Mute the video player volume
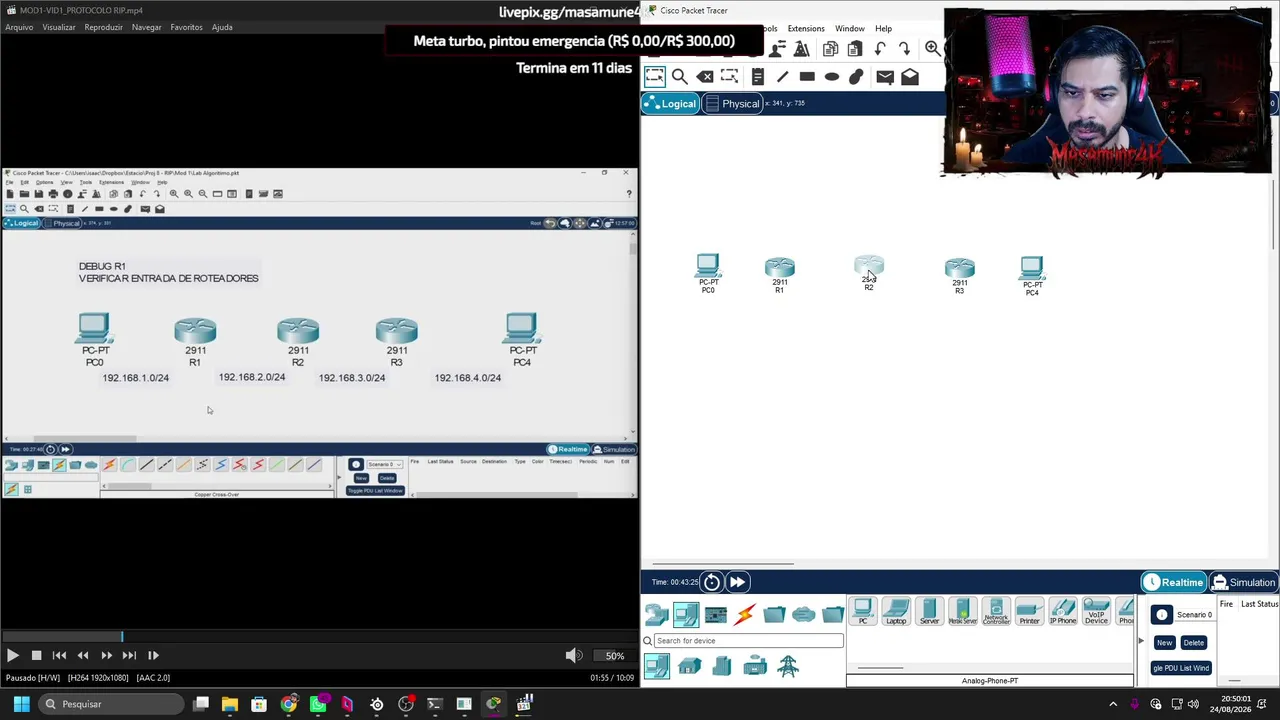 click(573, 656)
